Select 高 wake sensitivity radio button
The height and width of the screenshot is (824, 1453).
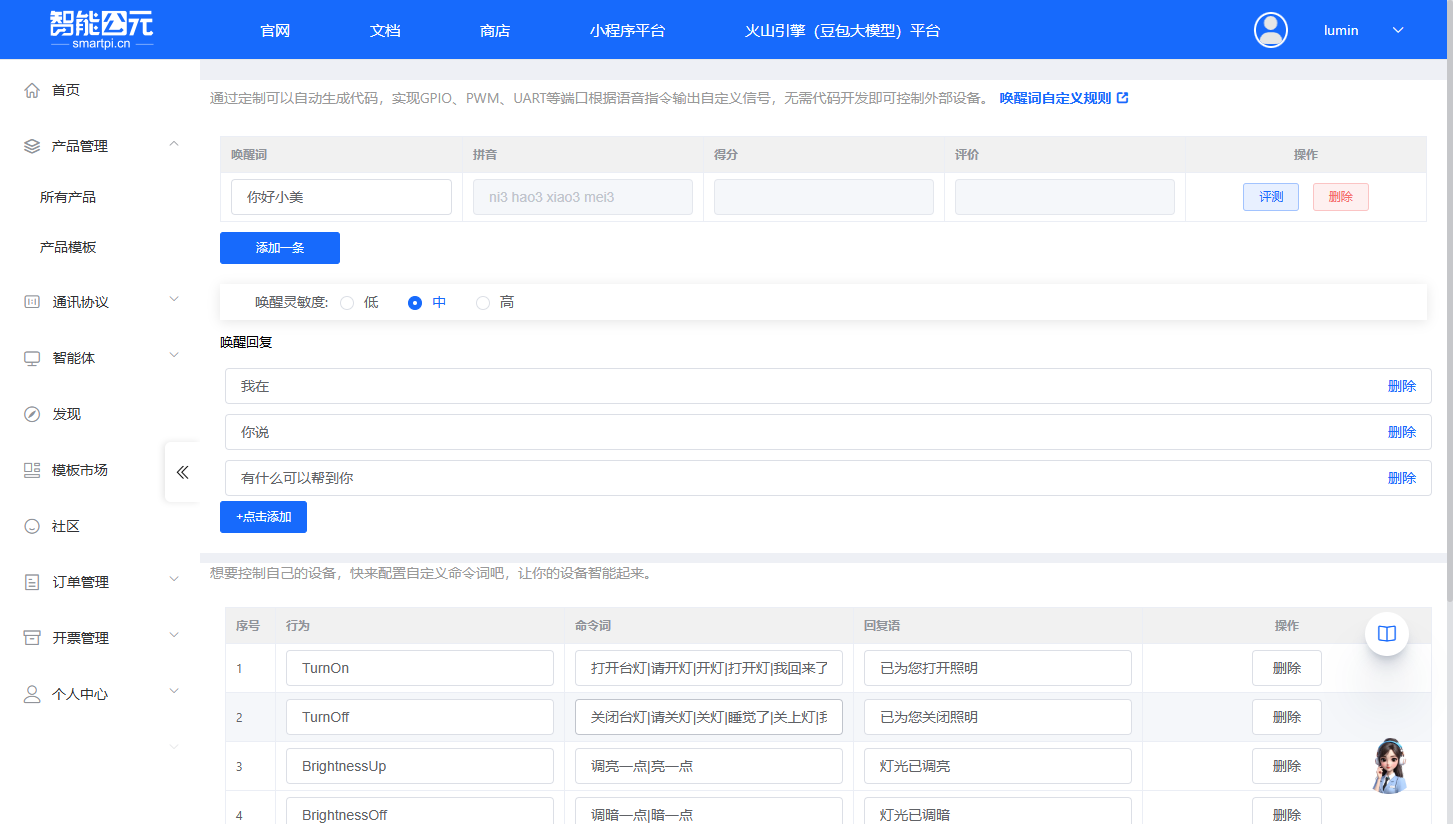[x=483, y=303]
